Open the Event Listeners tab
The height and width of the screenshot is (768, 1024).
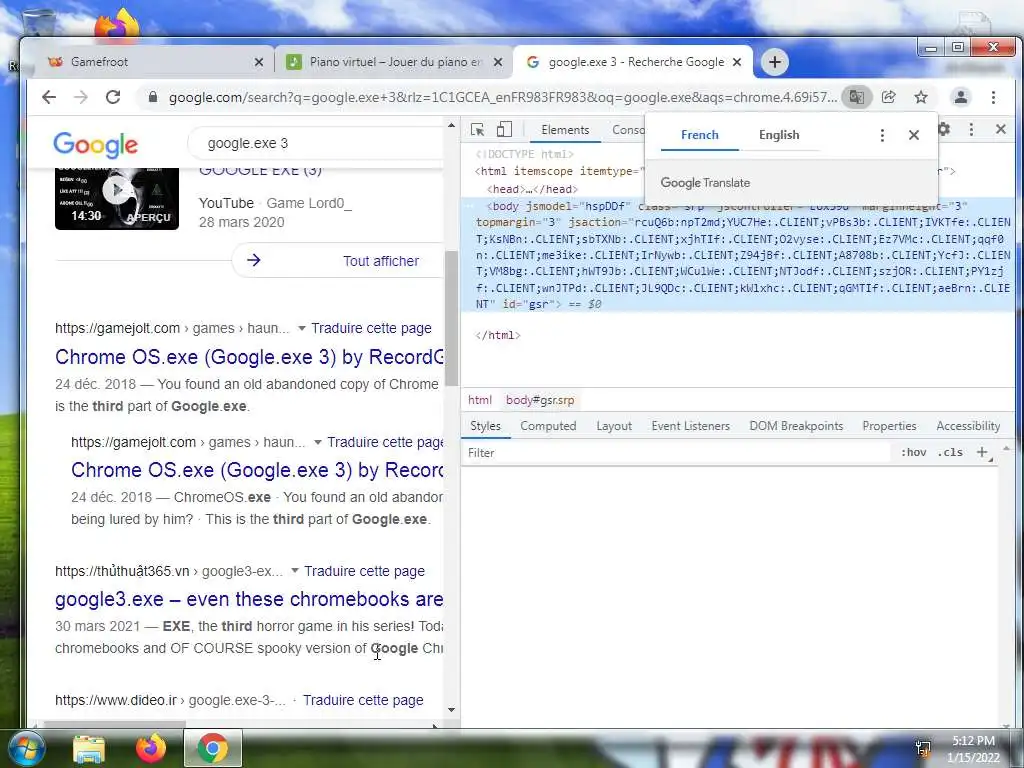690,426
